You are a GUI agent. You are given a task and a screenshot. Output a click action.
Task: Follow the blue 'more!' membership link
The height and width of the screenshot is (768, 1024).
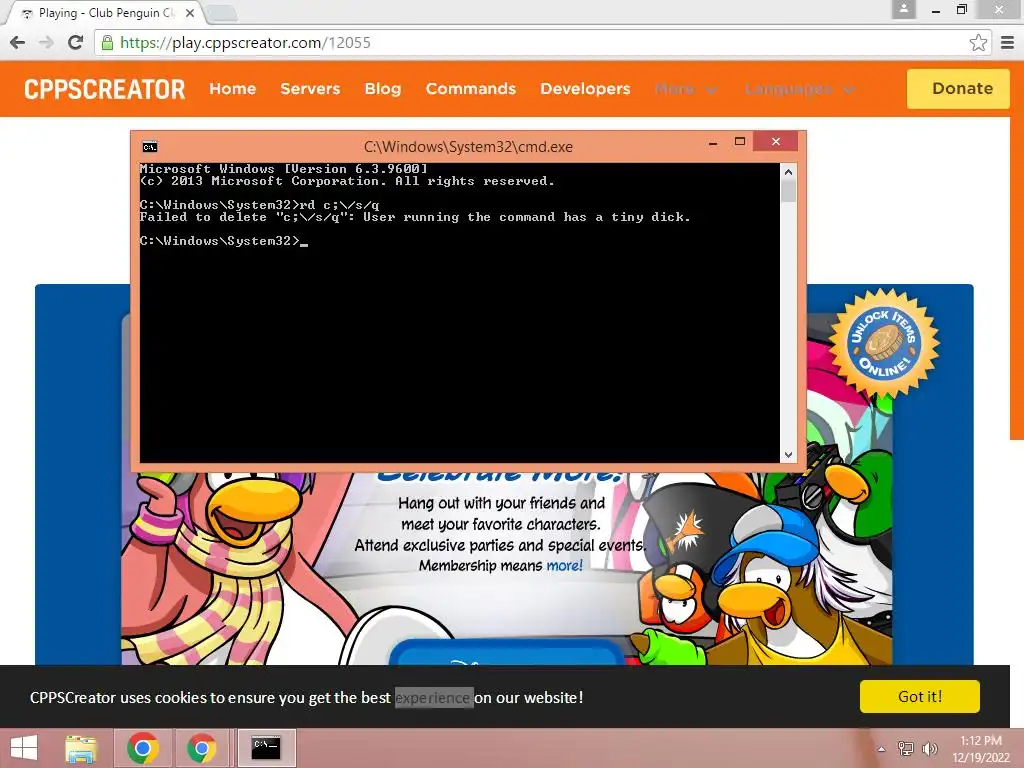[564, 566]
